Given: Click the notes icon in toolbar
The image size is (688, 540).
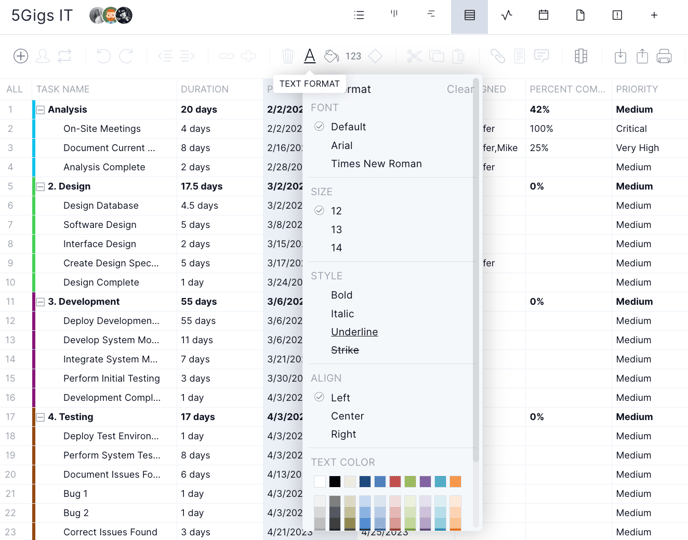Looking at the screenshot, I should click(520, 56).
